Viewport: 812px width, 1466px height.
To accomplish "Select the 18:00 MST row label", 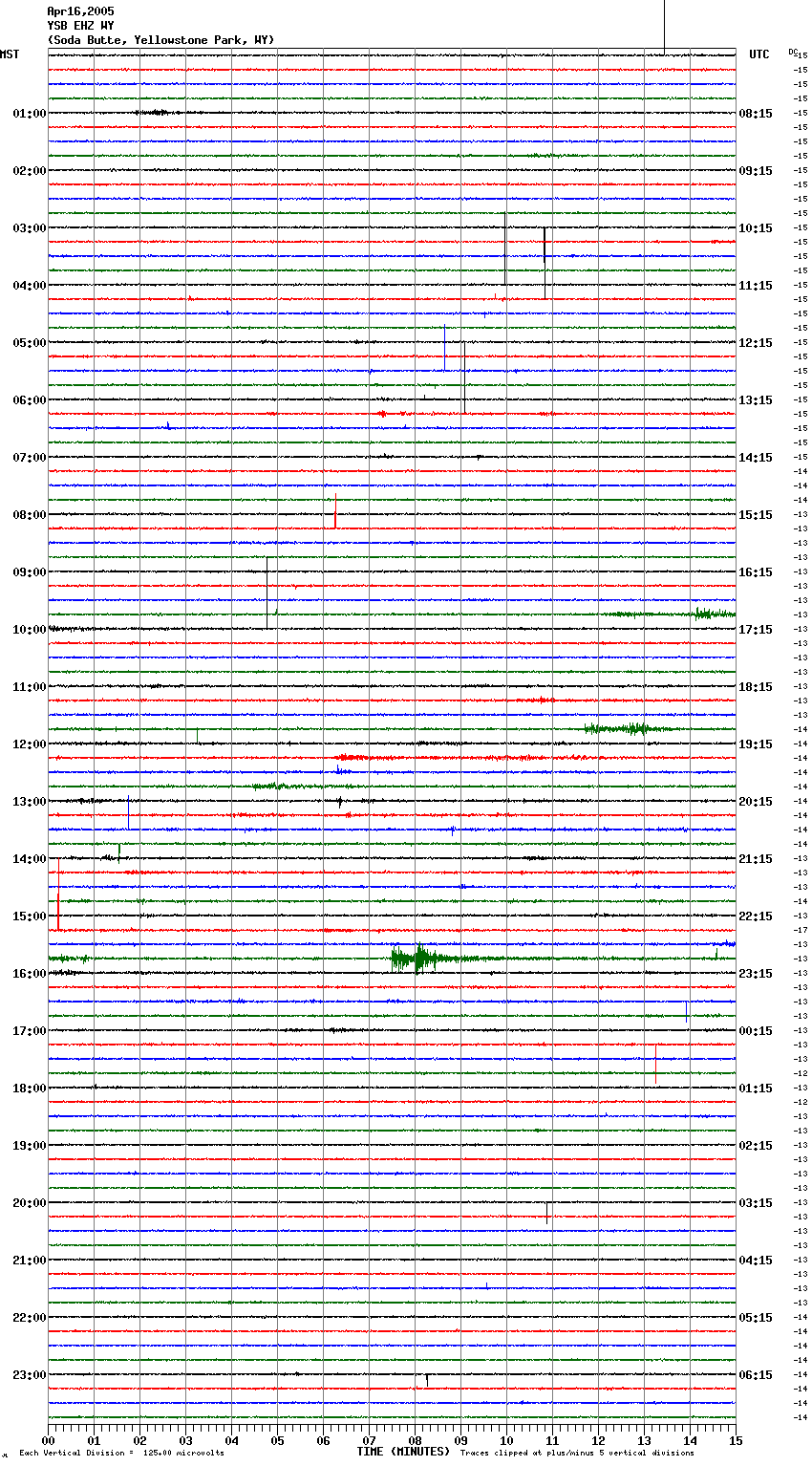I will 30,1089.
